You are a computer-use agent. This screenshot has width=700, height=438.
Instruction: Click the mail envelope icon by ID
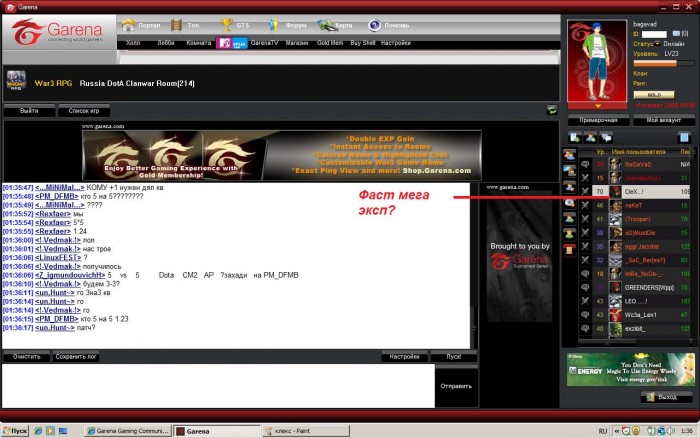[x=674, y=34]
